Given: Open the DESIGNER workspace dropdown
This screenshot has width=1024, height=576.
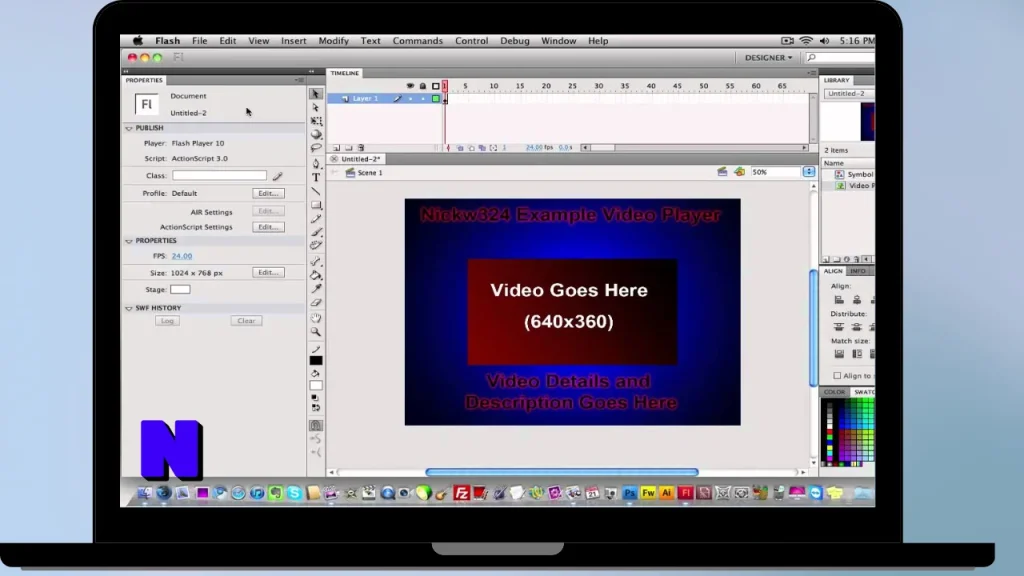Looking at the screenshot, I should click(x=769, y=57).
